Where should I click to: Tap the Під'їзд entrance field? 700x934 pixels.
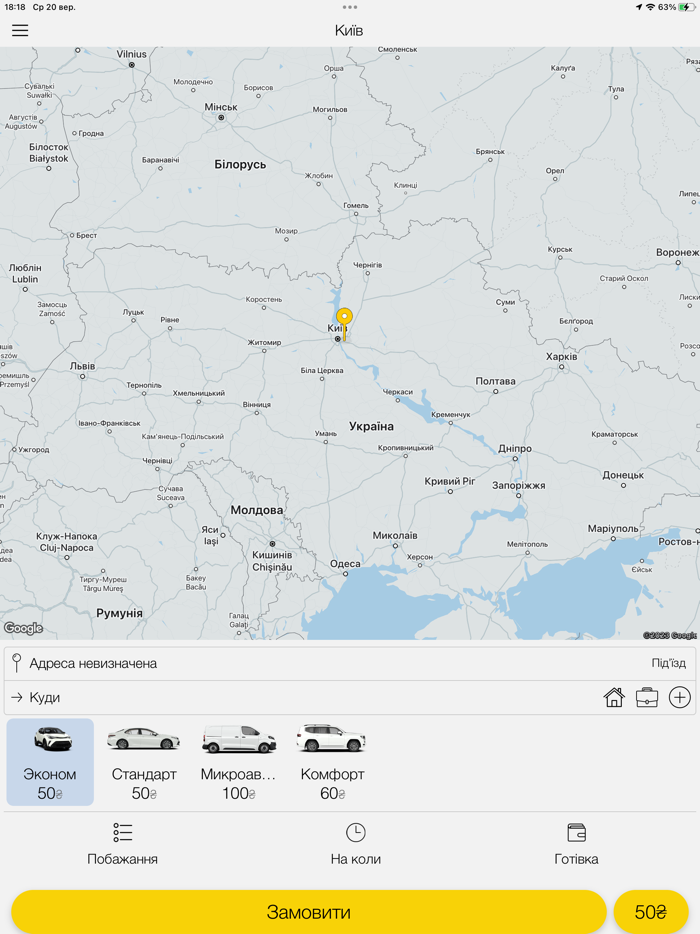668,663
